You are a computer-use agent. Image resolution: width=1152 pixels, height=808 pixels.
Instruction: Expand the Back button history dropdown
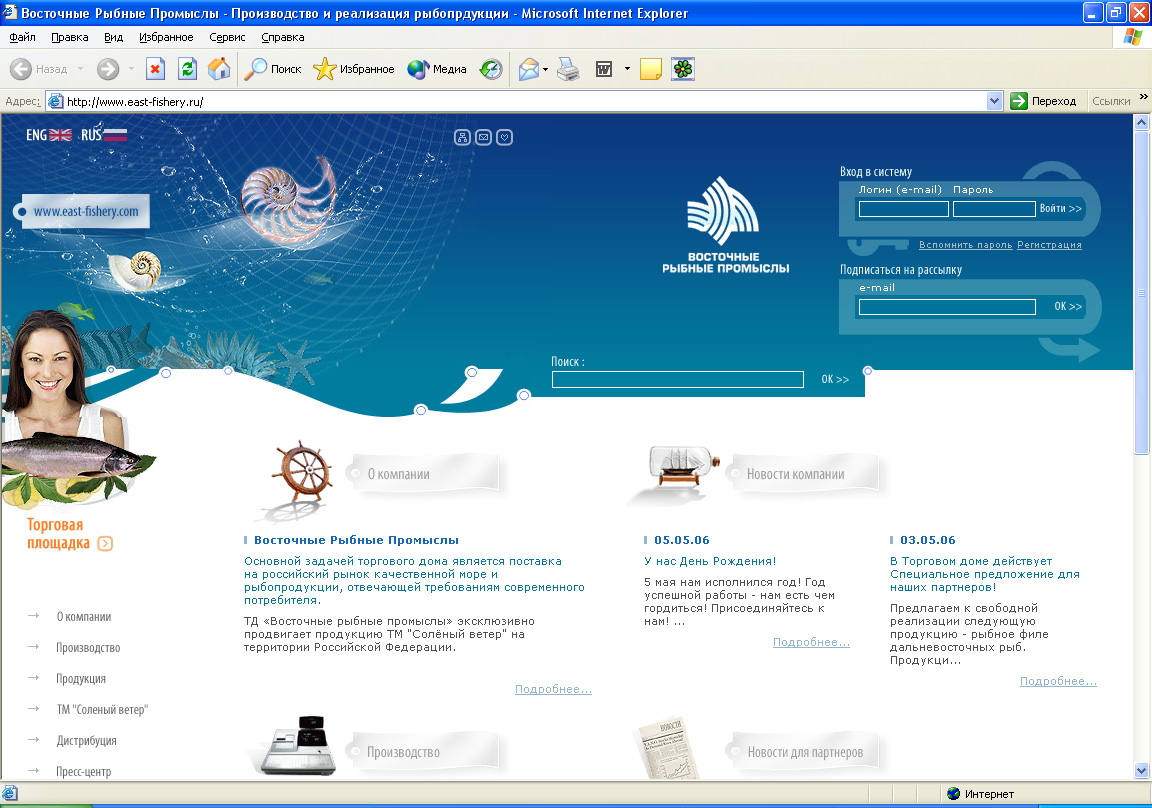click(x=80, y=70)
